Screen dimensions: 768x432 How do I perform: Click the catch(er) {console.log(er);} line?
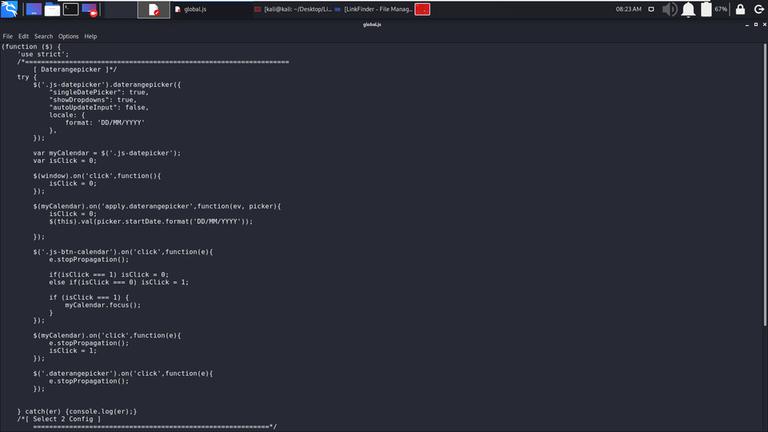77,411
